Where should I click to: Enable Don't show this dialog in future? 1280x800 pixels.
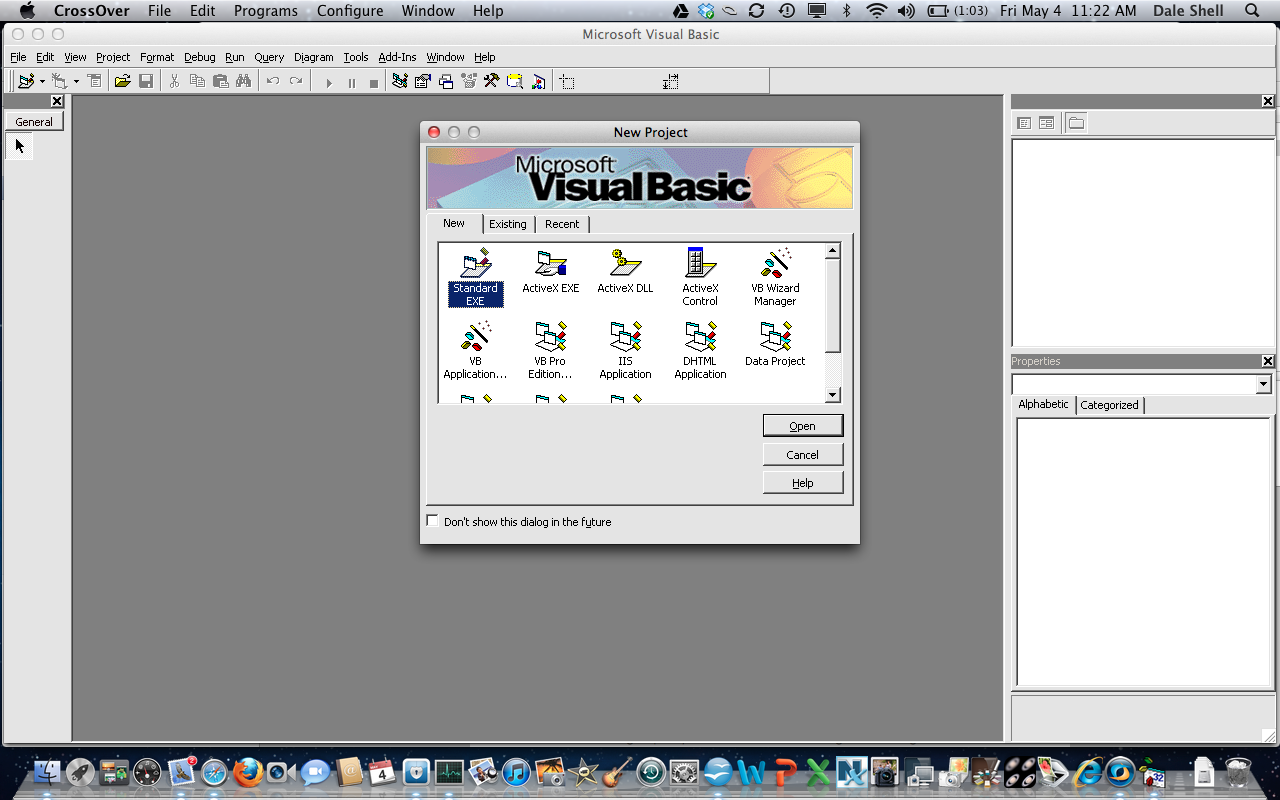coord(432,521)
